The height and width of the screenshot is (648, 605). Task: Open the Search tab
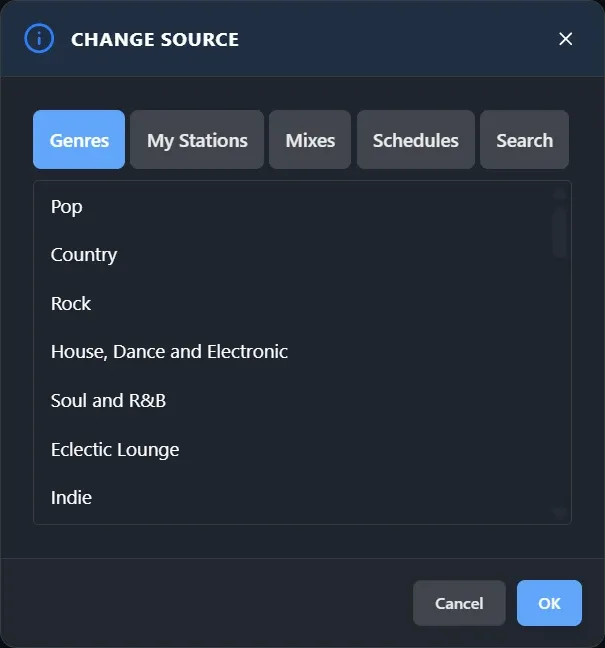click(524, 140)
